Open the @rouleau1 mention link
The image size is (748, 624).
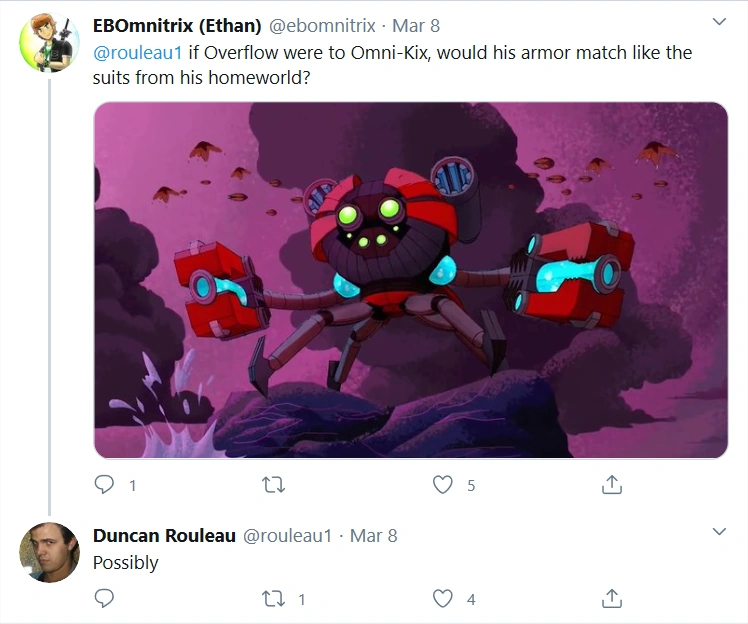(137, 52)
